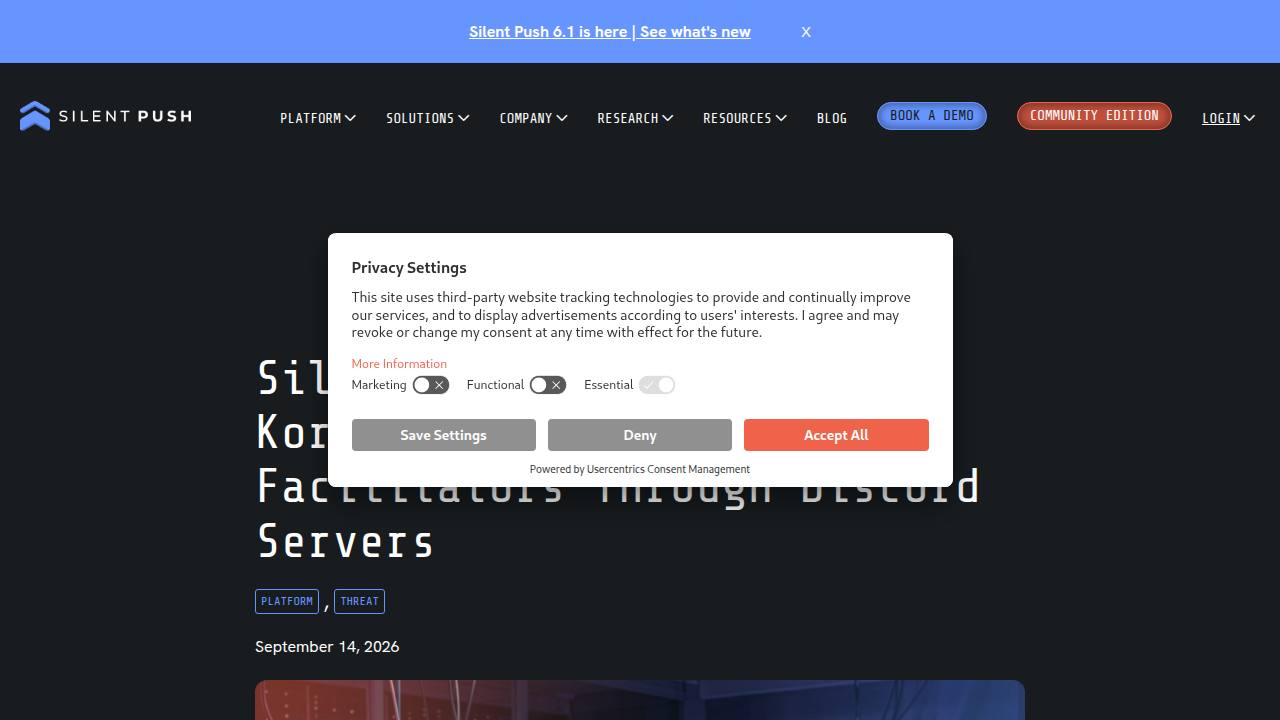The image size is (1280, 720).
Task: Click the Accept All button
Action: (x=836, y=435)
